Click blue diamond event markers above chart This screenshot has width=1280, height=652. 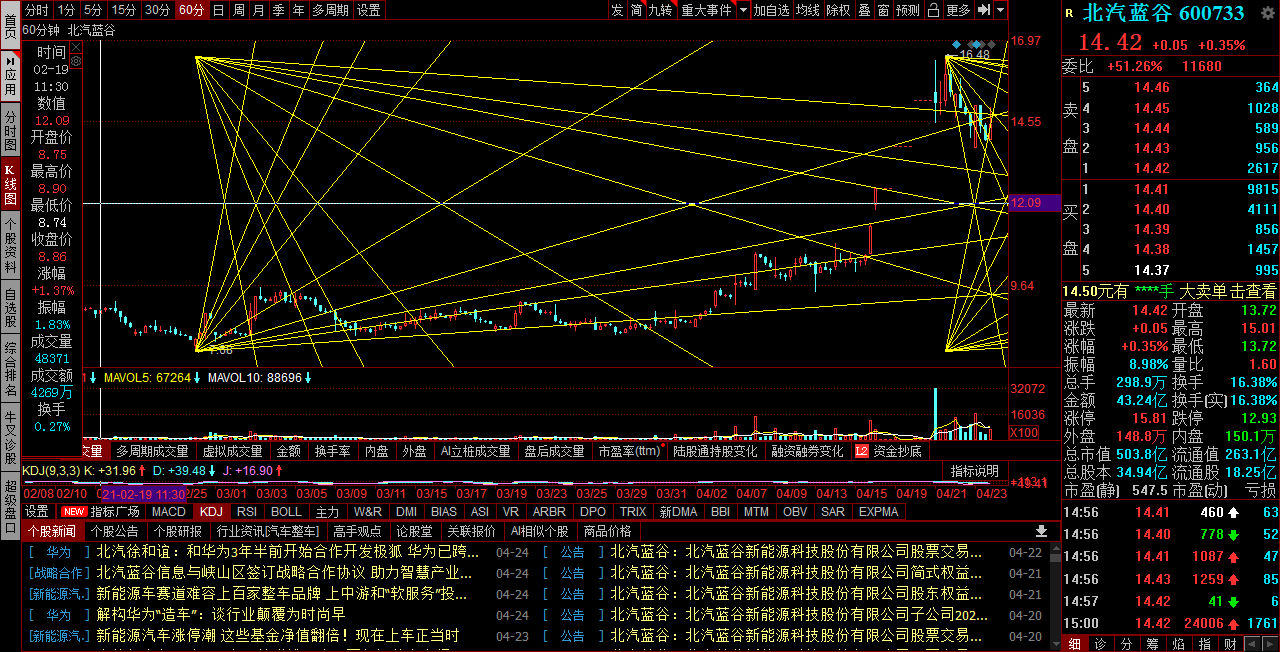(x=973, y=44)
